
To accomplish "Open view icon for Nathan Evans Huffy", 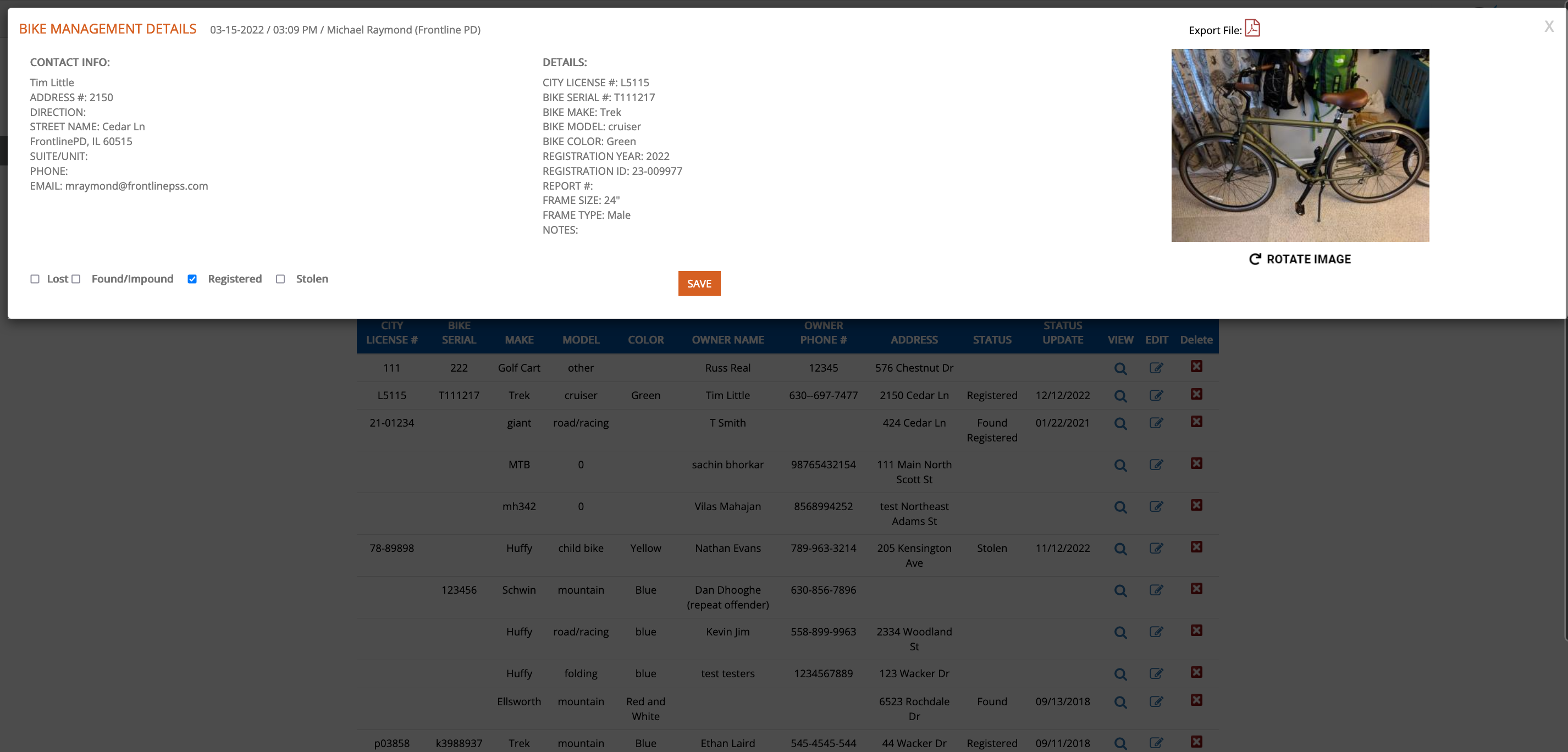I will pyautogui.click(x=1120, y=549).
